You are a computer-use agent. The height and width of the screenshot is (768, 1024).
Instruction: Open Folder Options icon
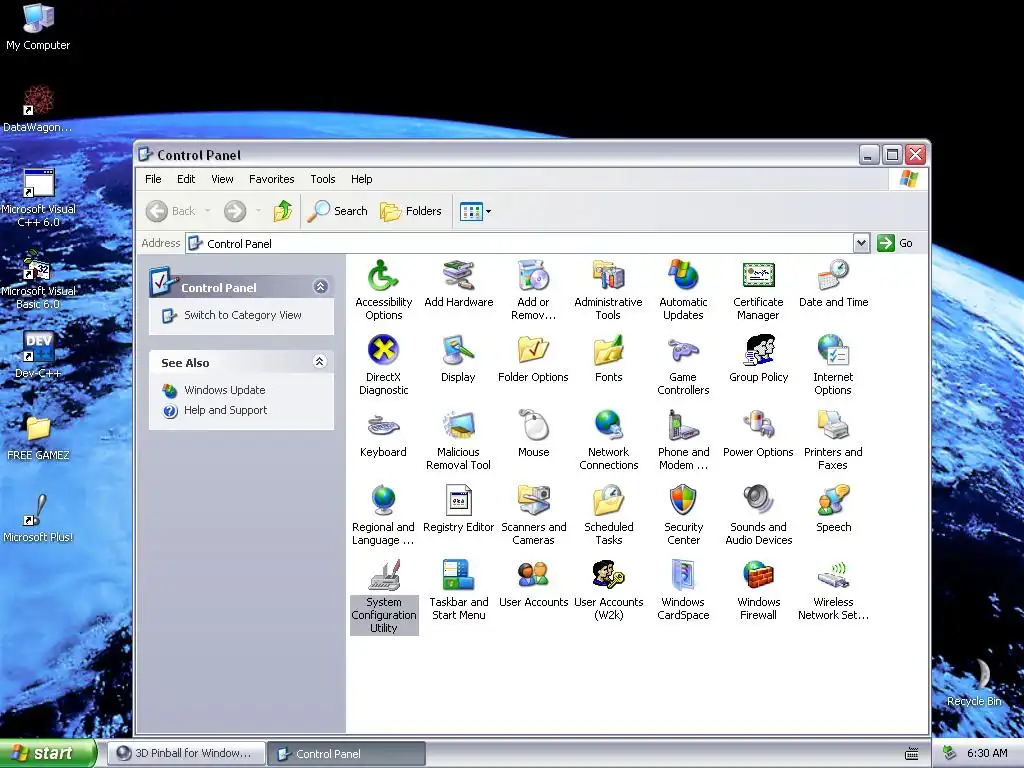point(533,359)
